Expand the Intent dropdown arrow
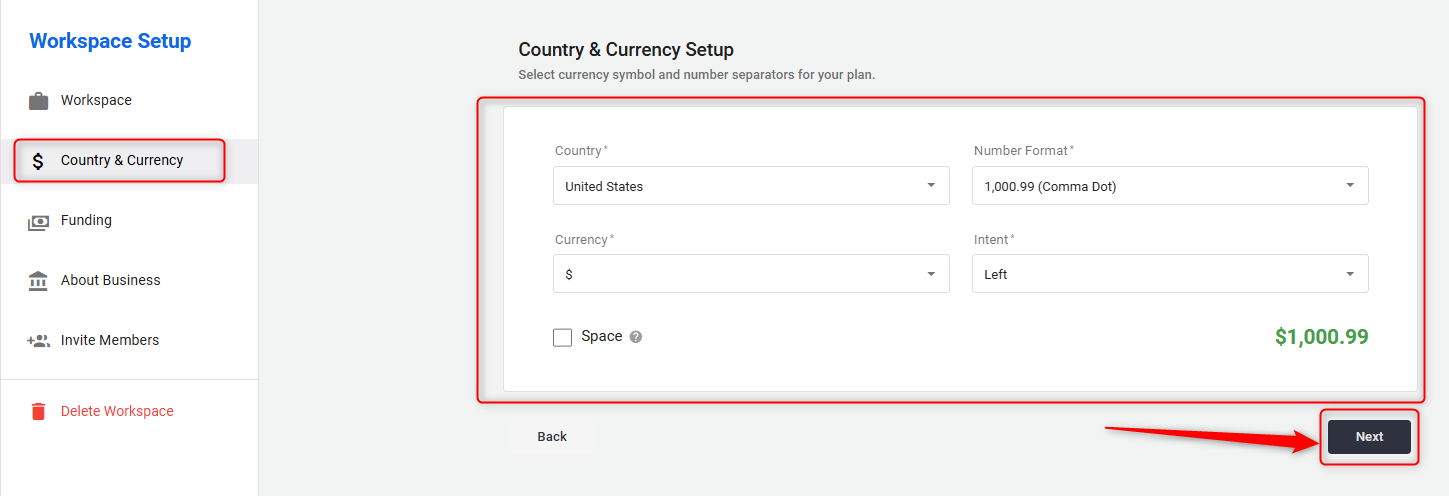This screenshot has height=496, width=1449. (1349, 274)
